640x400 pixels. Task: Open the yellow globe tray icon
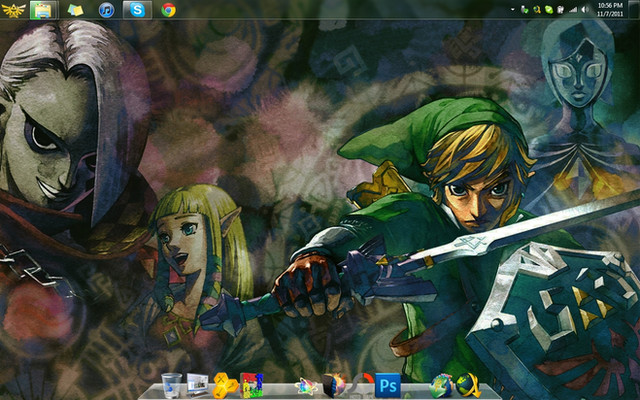coord(537,9)
